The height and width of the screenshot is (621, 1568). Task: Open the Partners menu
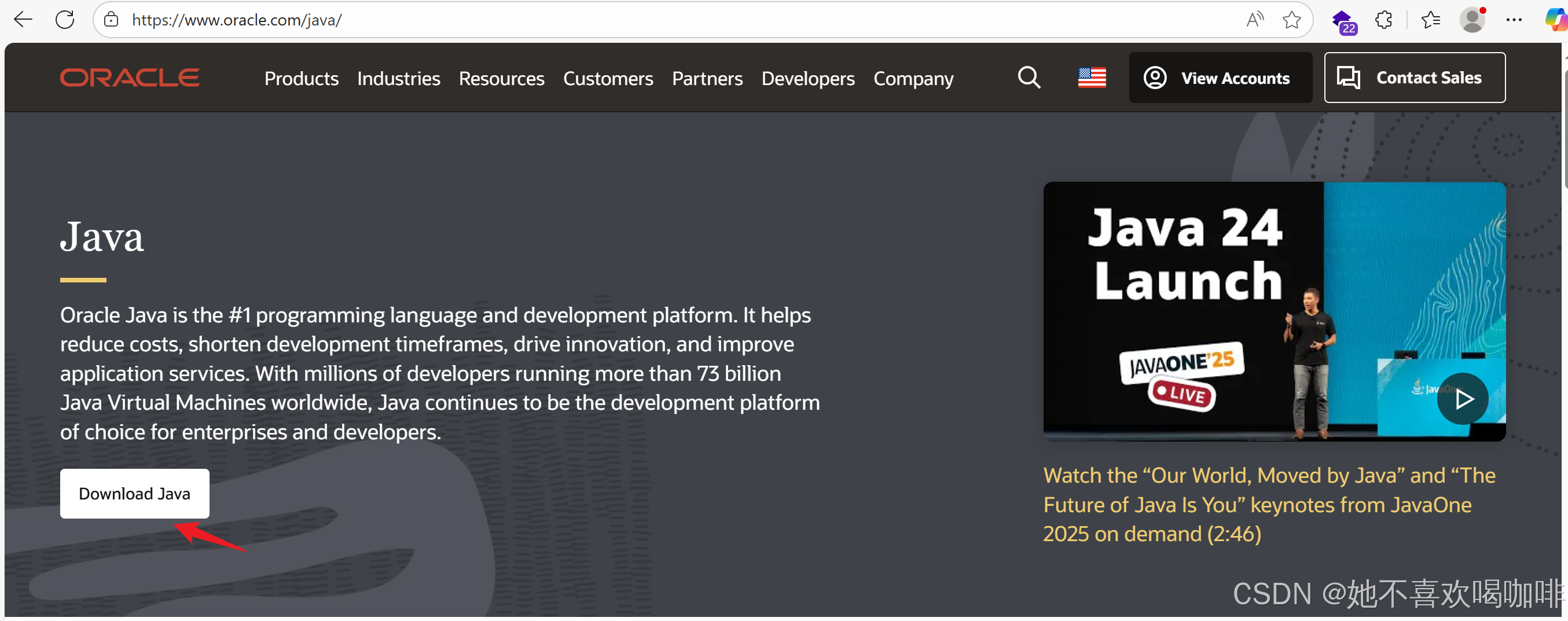(x=707, y=79)
